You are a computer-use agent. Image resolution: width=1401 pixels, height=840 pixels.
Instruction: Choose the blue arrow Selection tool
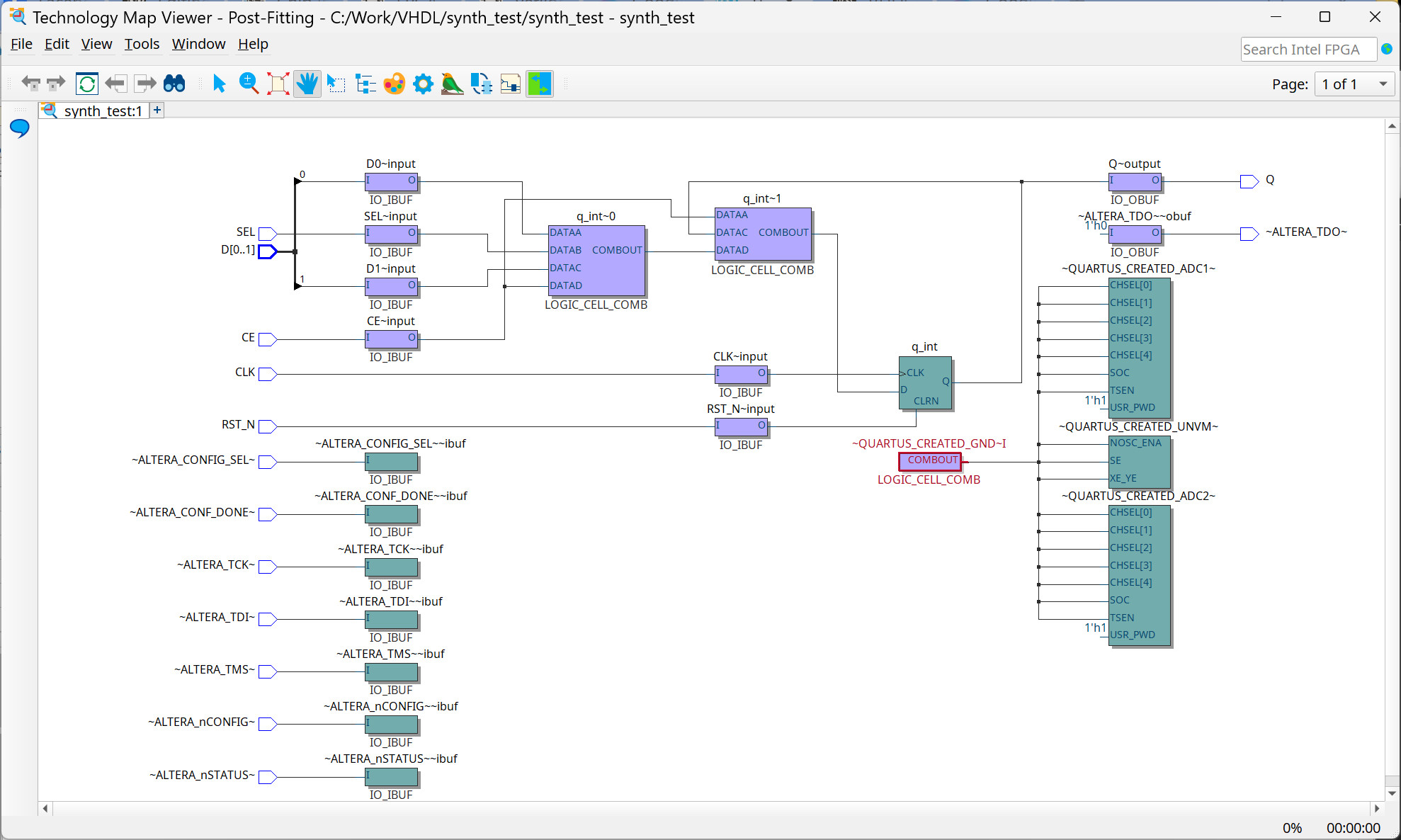click(x=219, y=84)
